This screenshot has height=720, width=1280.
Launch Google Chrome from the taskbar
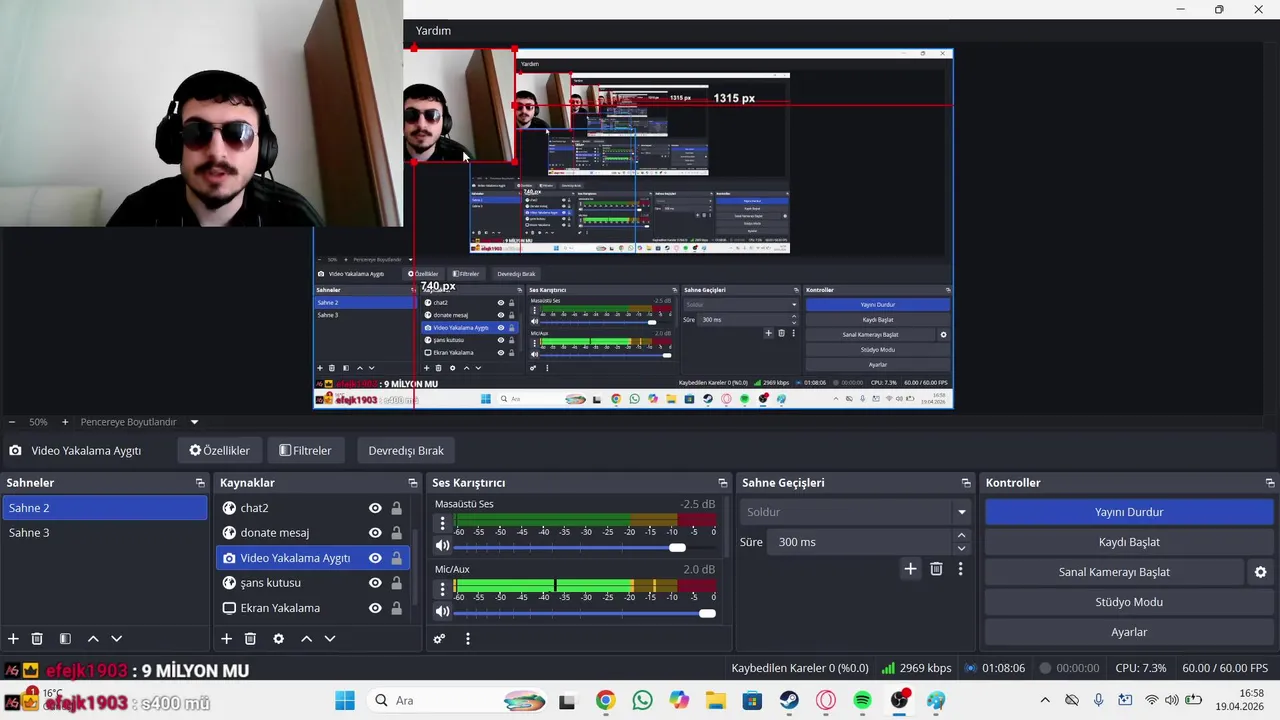point(605,700)
